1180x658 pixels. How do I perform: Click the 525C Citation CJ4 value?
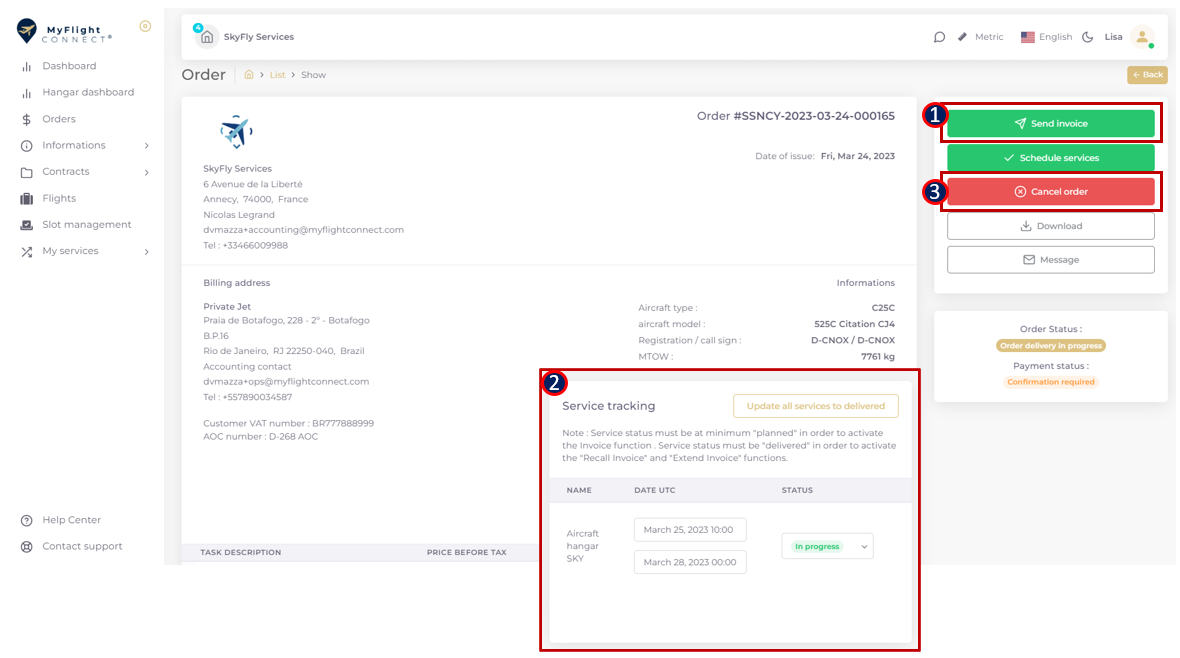[x=854, y=324]
